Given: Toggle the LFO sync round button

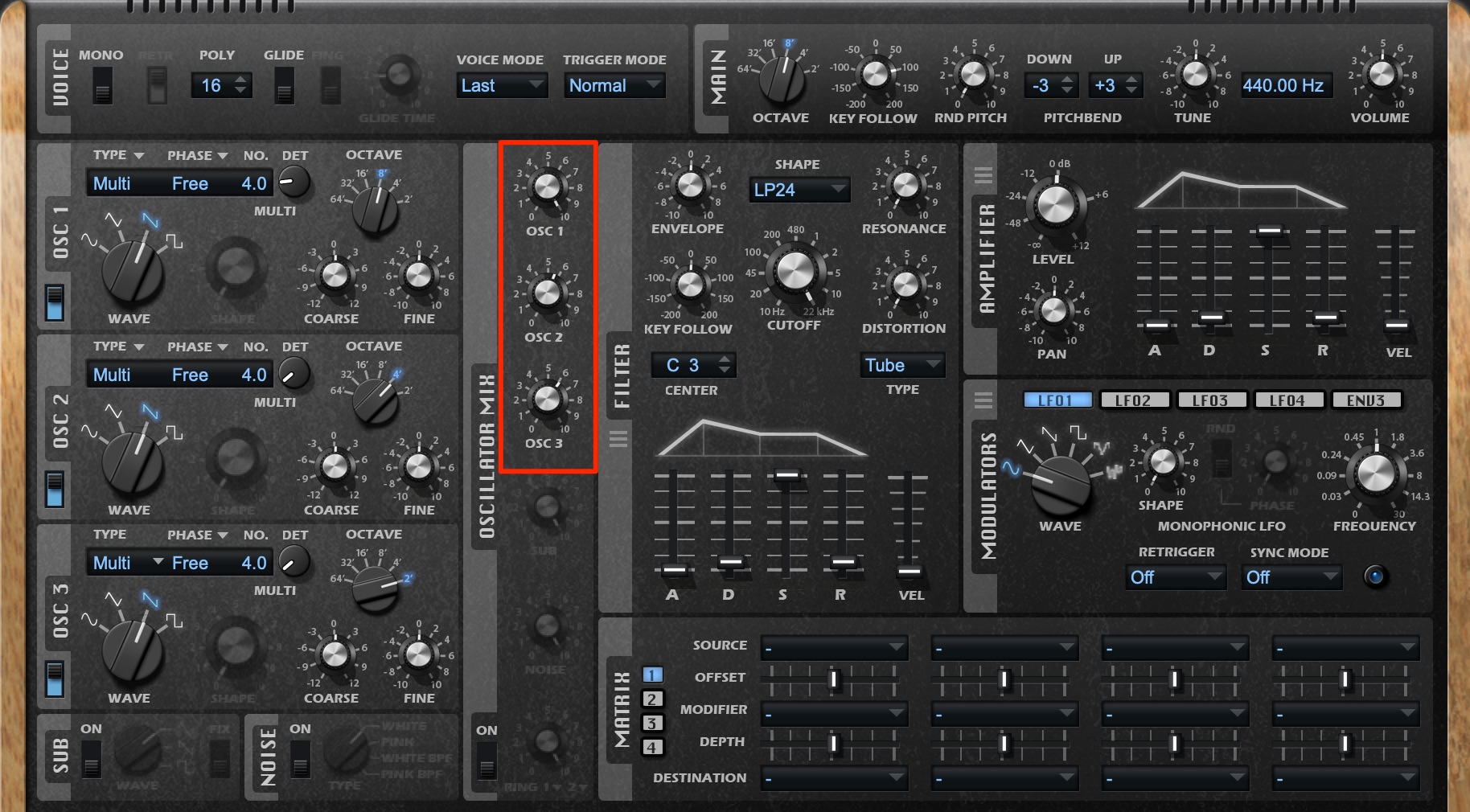Looking at the screenshot, I should 1375,576.
